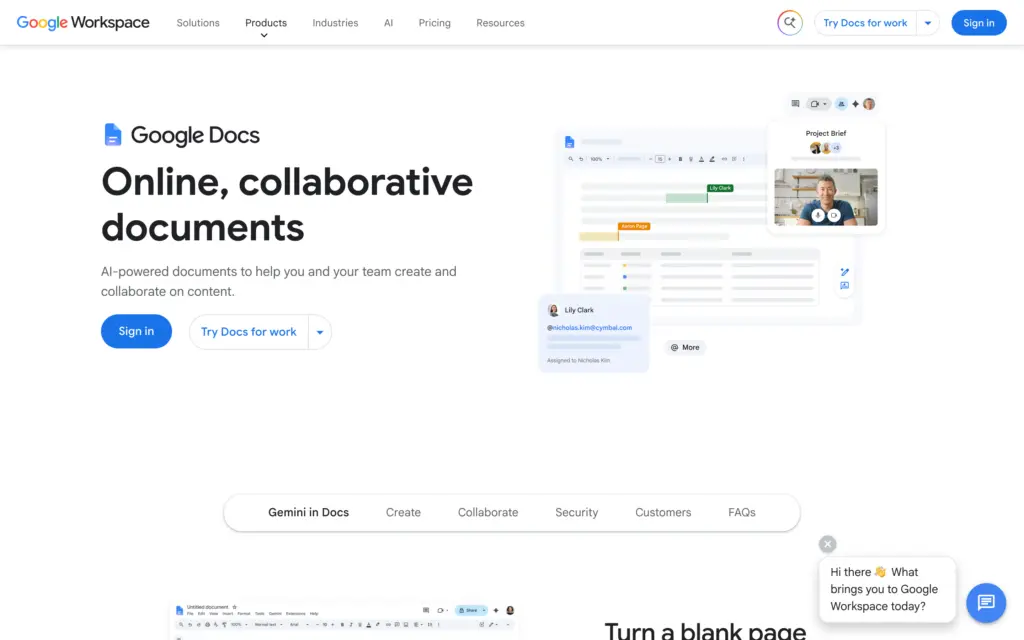Expand header Try Docs dropdown arrow
This screenshot has height=640, width=1024.
[x=928, y=23]
